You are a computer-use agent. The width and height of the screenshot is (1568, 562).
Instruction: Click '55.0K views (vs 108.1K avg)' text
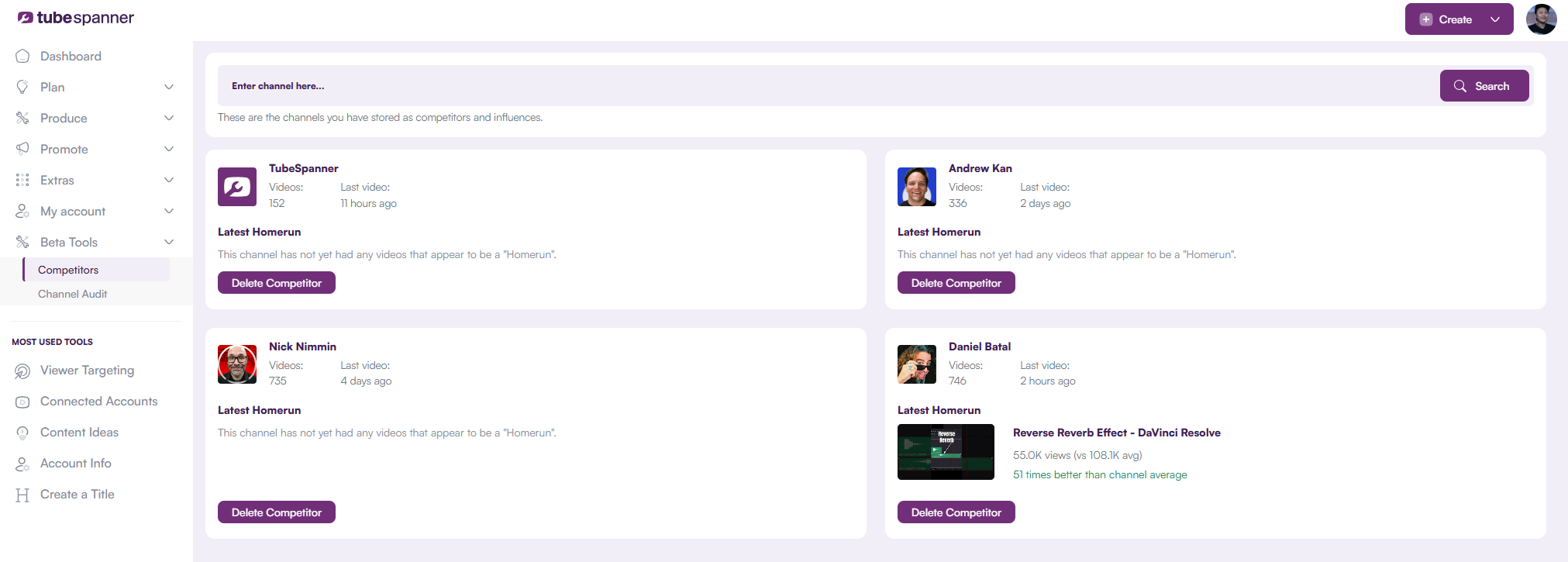tap(1077, 455)
